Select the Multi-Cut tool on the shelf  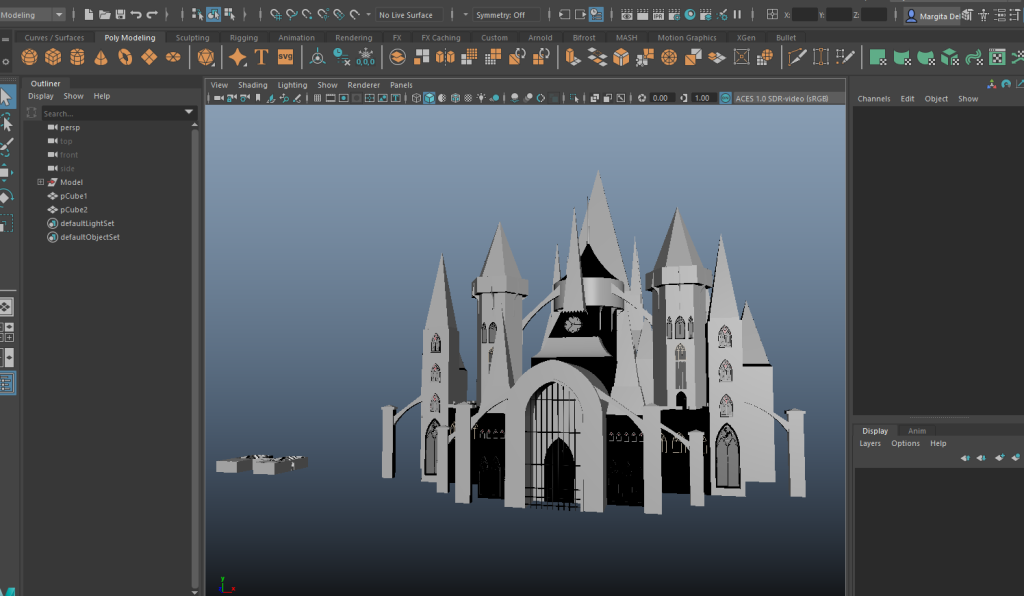click(797, 57)
